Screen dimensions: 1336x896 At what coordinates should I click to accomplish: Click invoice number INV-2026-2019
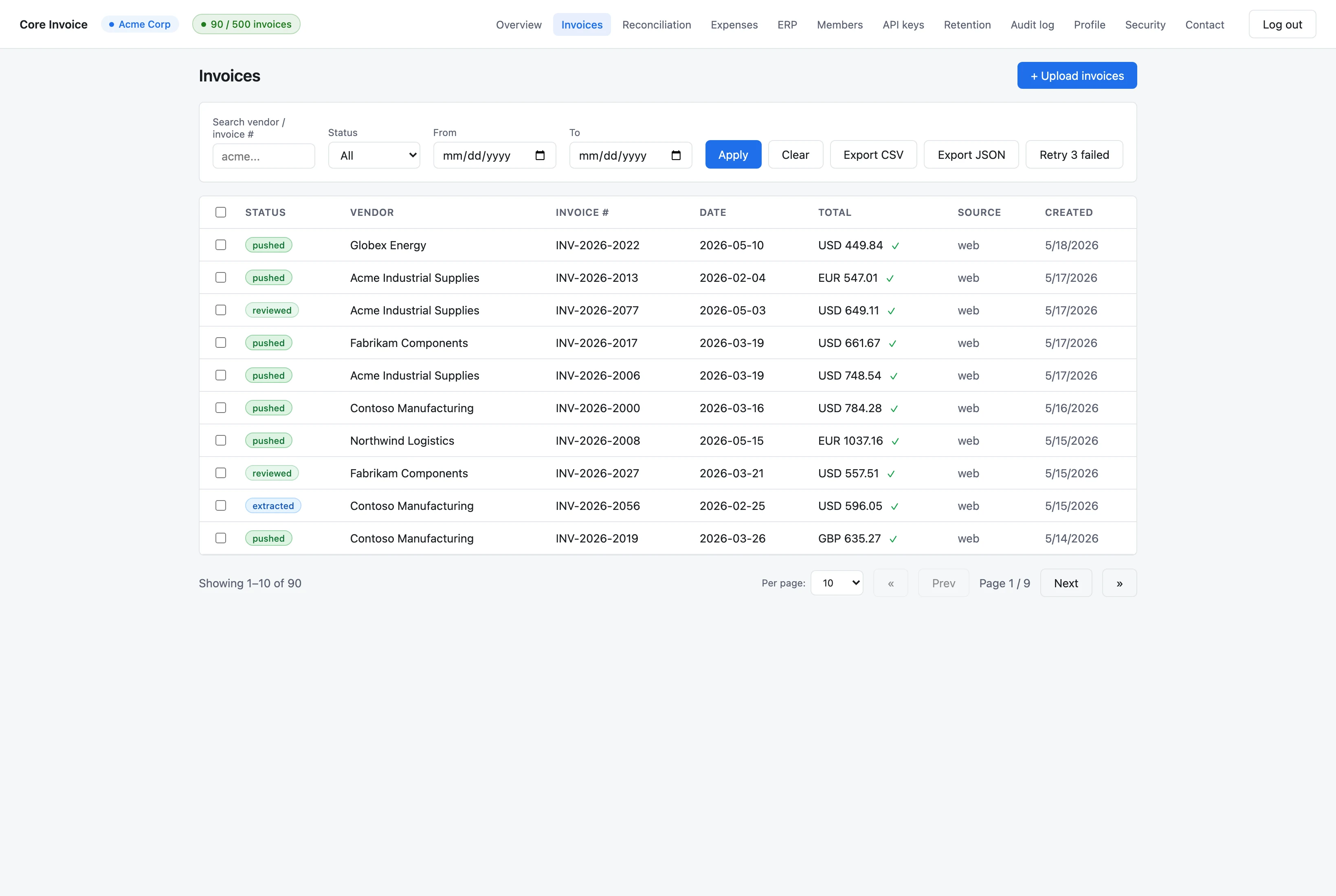[597, 538]
